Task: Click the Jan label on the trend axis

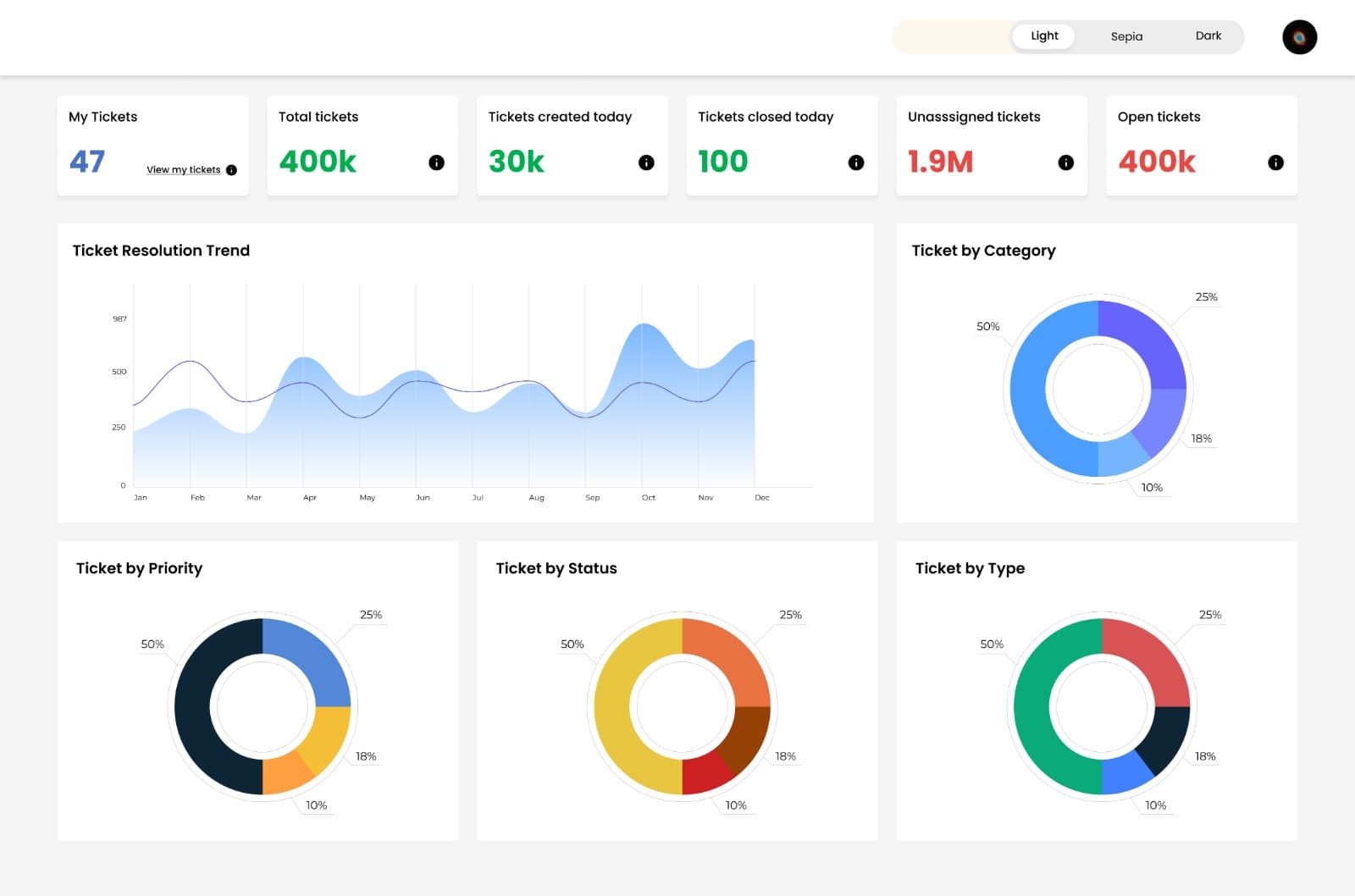Action: [x=141, y=498]
